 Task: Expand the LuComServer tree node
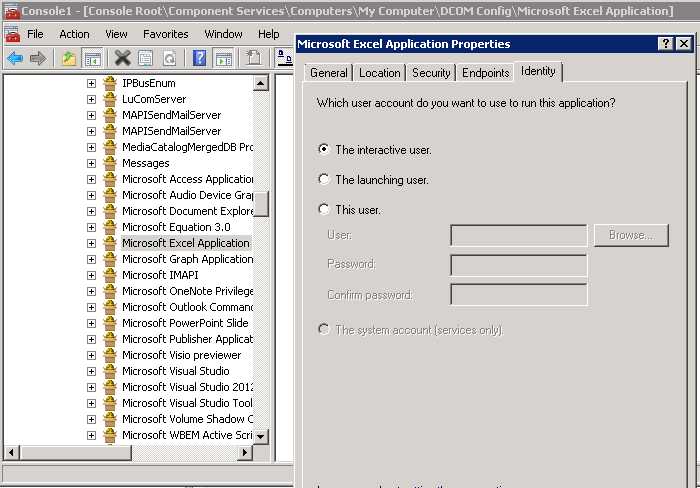pyautogui.click(x=92, y=100)
